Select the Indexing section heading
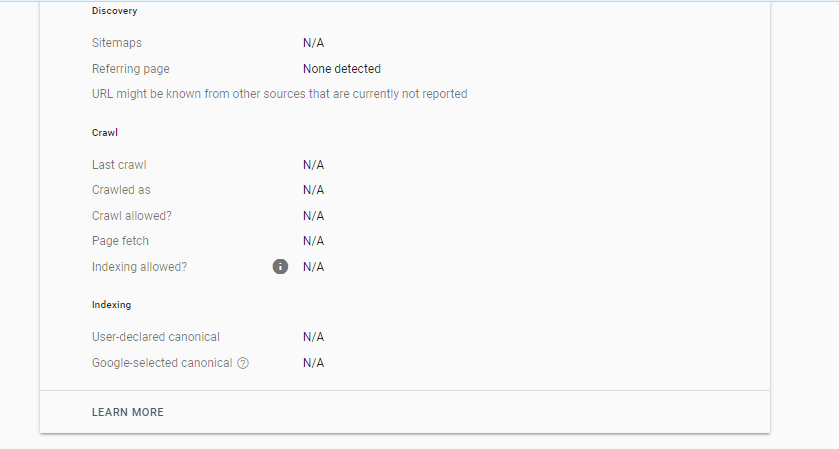 coord(111,305)
